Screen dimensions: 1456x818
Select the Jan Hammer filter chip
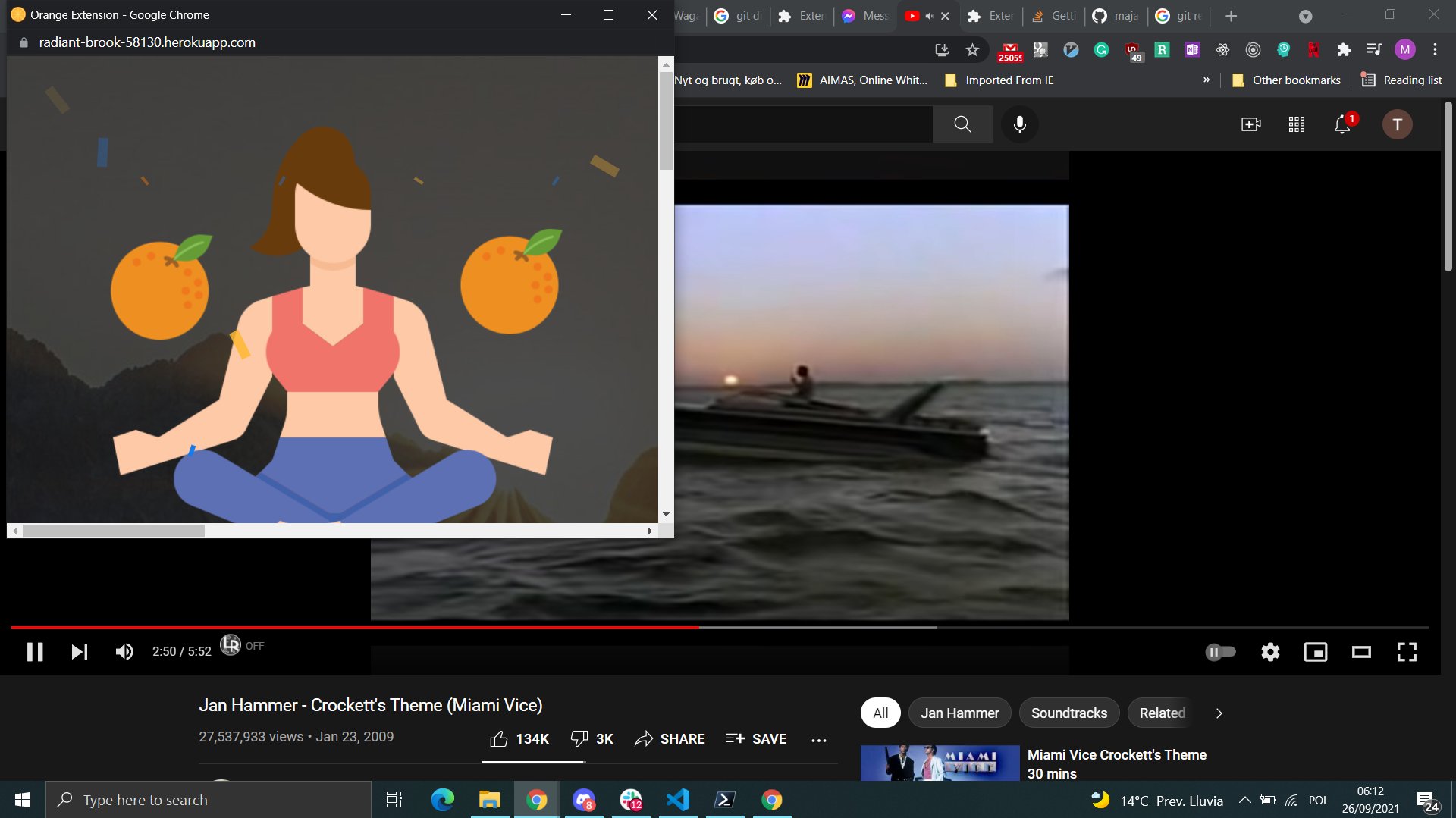pos(959,713)
